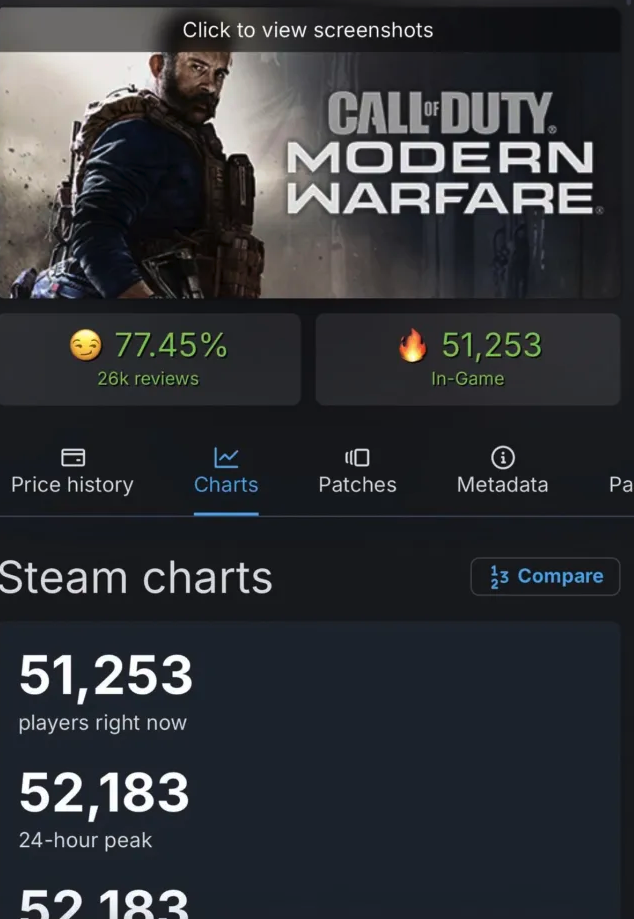Open the 26k reviews link

pyautogui.click(x=151, y=380)
